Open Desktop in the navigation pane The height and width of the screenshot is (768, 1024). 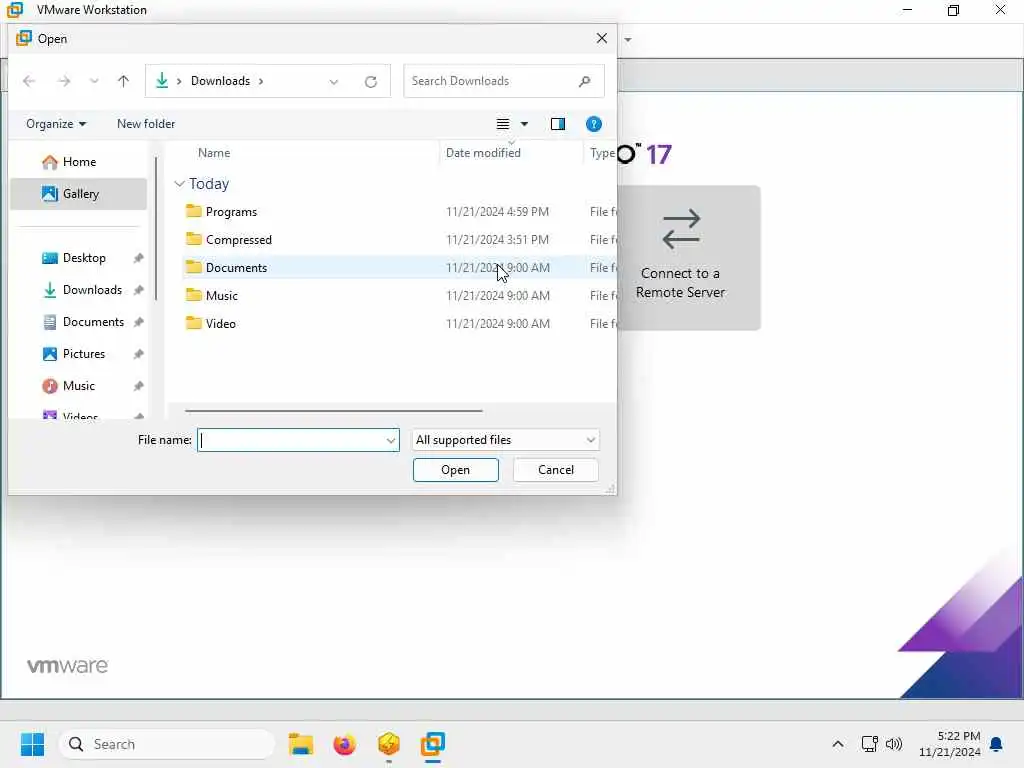78,258
